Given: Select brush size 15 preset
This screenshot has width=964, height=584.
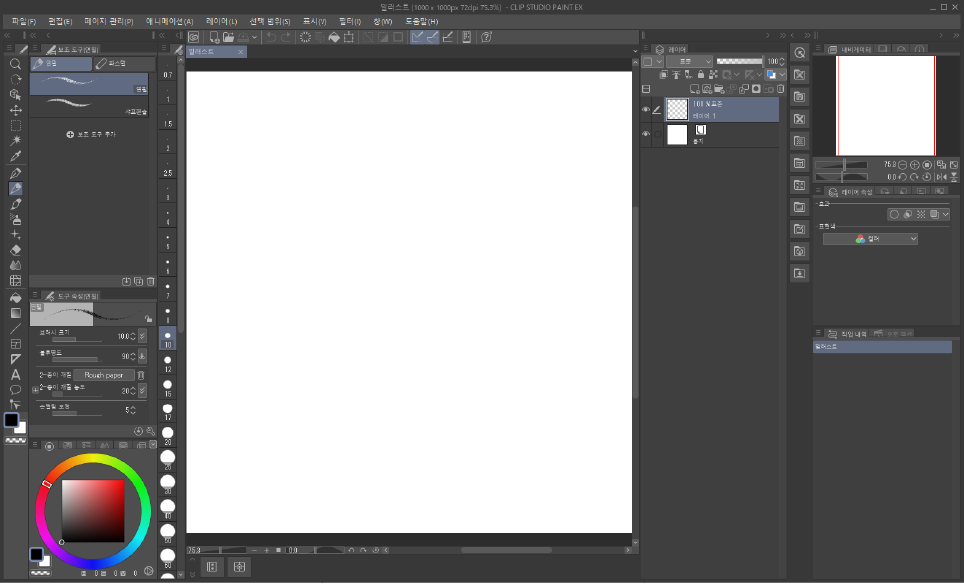Looking at the screenshot, I should [168, 388].
